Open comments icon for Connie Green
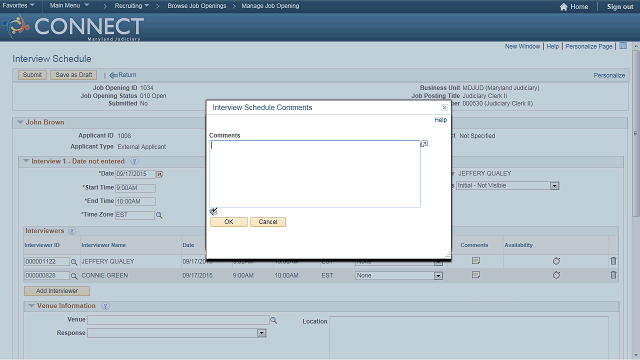The width and height of the screenshot is (640, 360). (476, 275)
